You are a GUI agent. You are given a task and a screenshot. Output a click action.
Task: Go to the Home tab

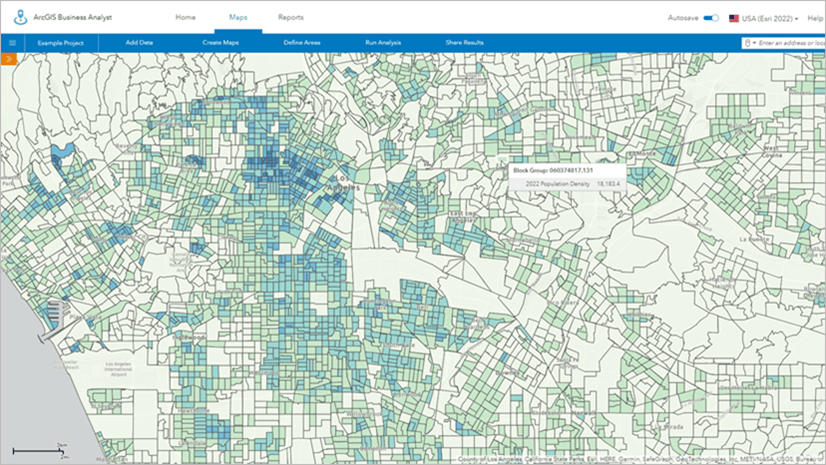[185, 17]
